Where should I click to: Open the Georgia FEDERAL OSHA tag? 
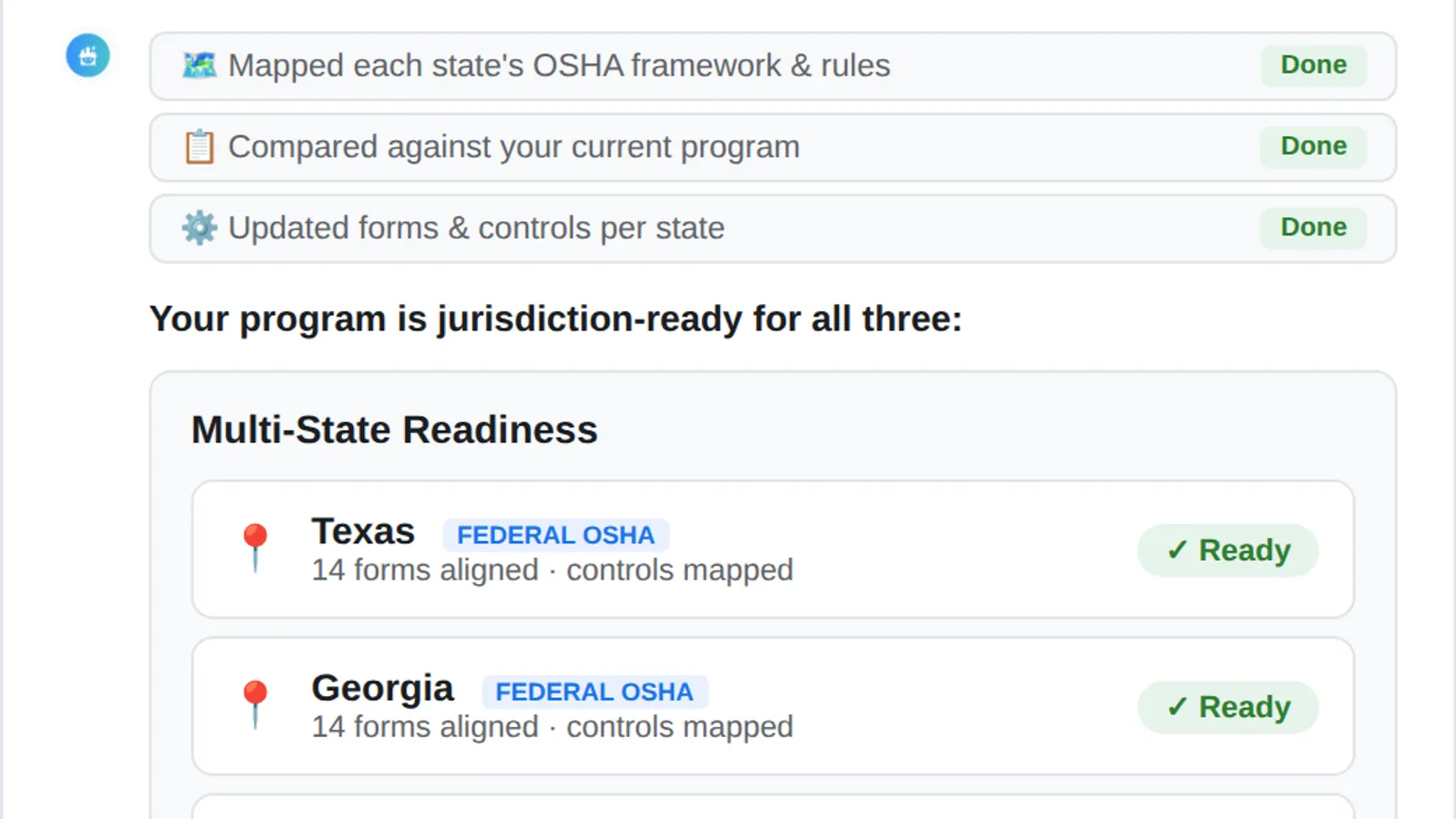tap(595, 692)
